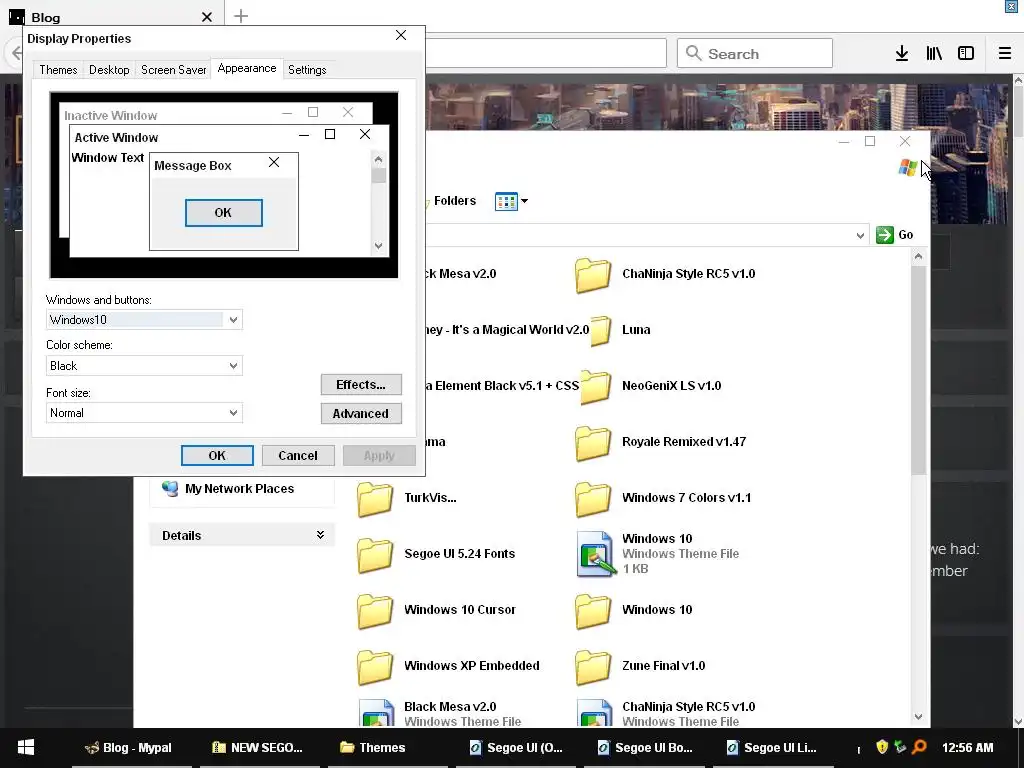Switch to Themes taskbar button
Image resolution: width=1024 pixels, height=768 pixels.
click(x=387, y=748)
